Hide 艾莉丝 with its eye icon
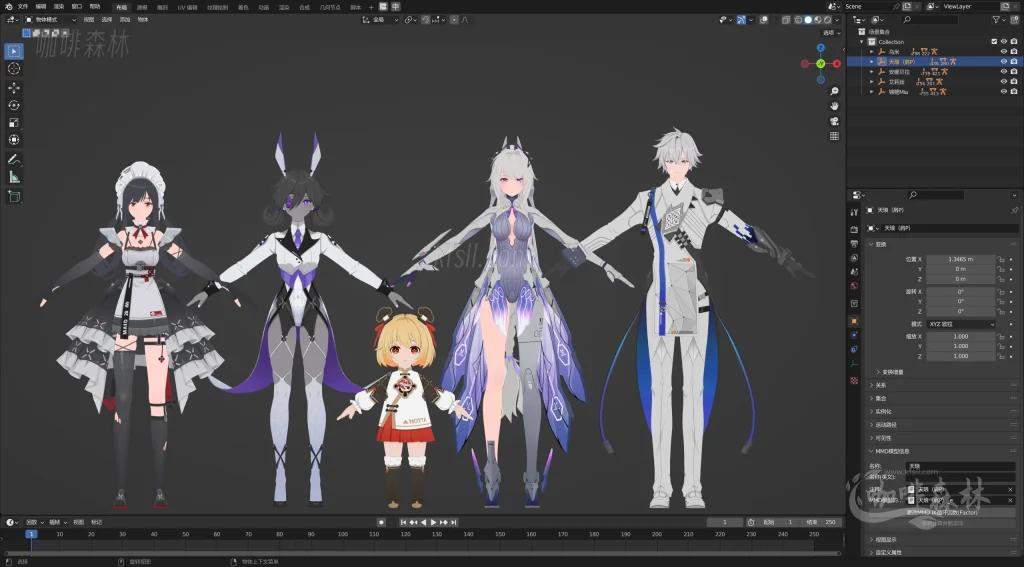The height and width of the screenshot is (567, 1024). click(1004, 82)
